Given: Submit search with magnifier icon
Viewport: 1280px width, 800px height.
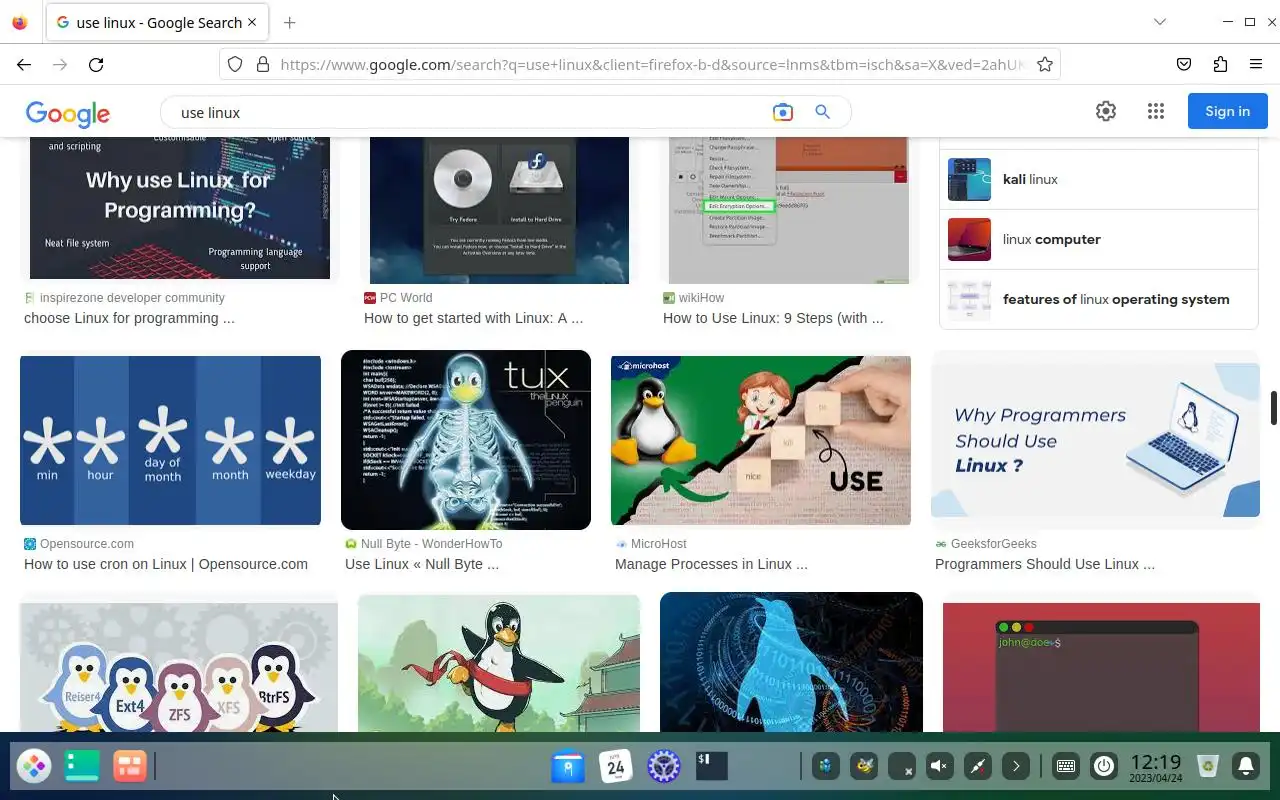Looking at the screenshot, I should 823,112.
